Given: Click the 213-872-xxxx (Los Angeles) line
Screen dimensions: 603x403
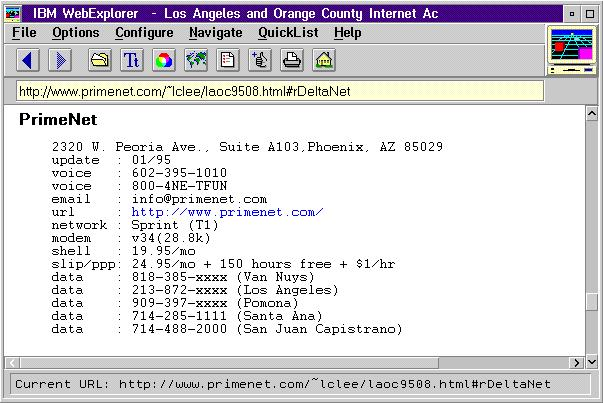Looking at the screenshot, I should (x=195, y=290).
